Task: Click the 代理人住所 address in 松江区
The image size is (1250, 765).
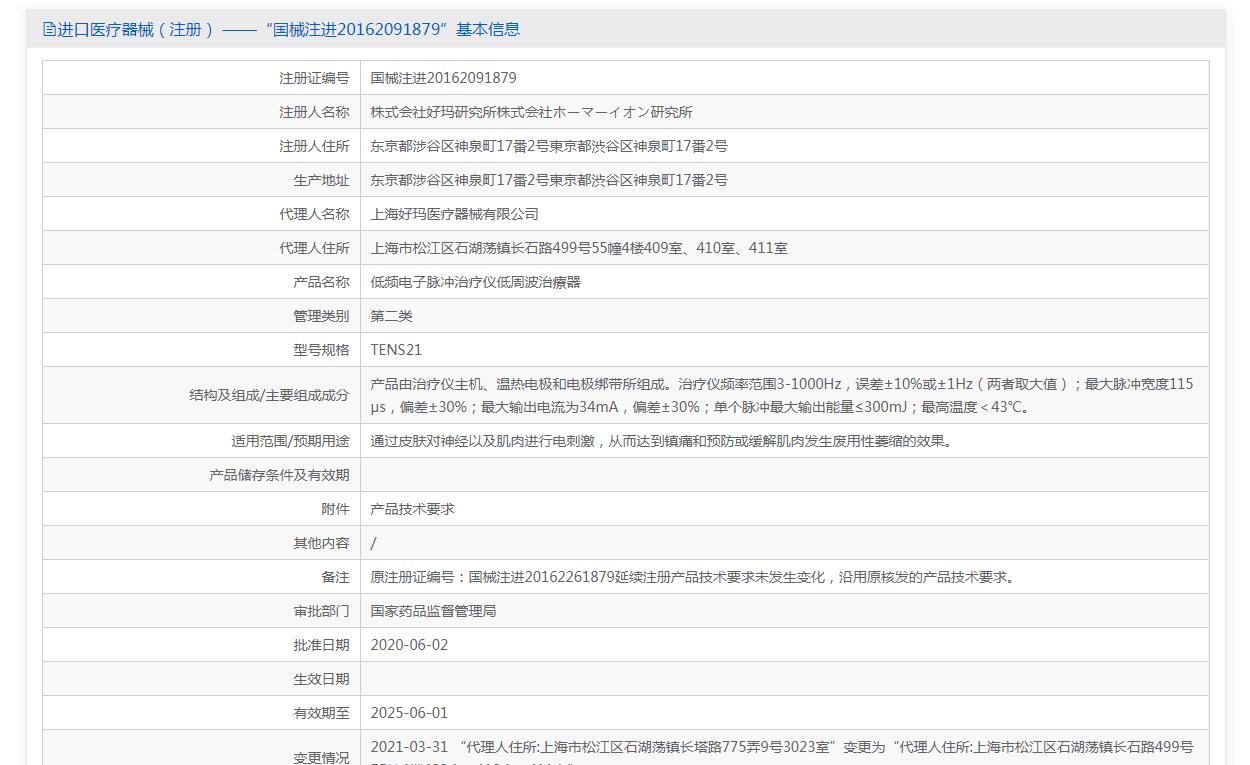Action: 578,248
